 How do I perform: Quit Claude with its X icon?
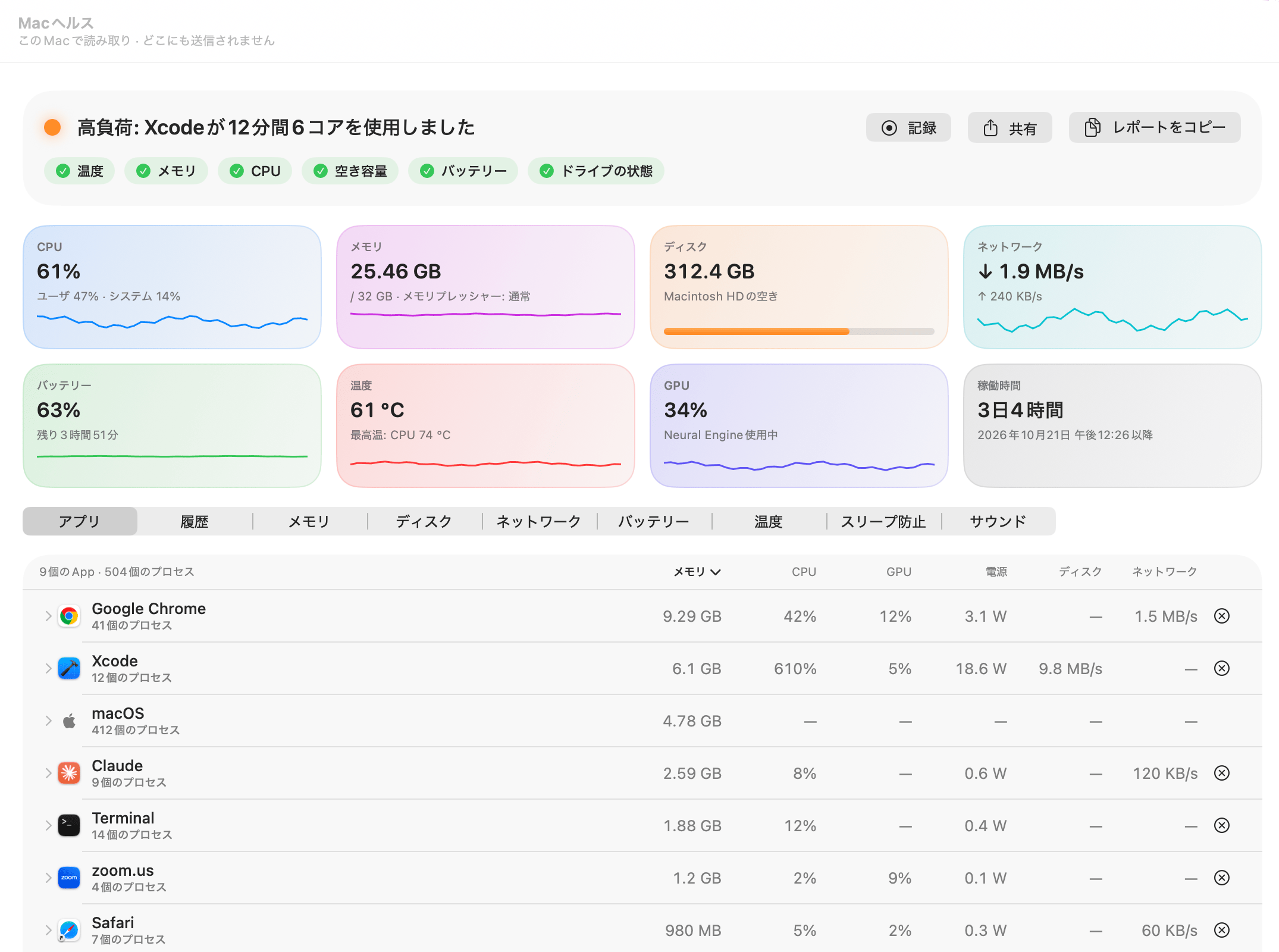coord(1222,773)
